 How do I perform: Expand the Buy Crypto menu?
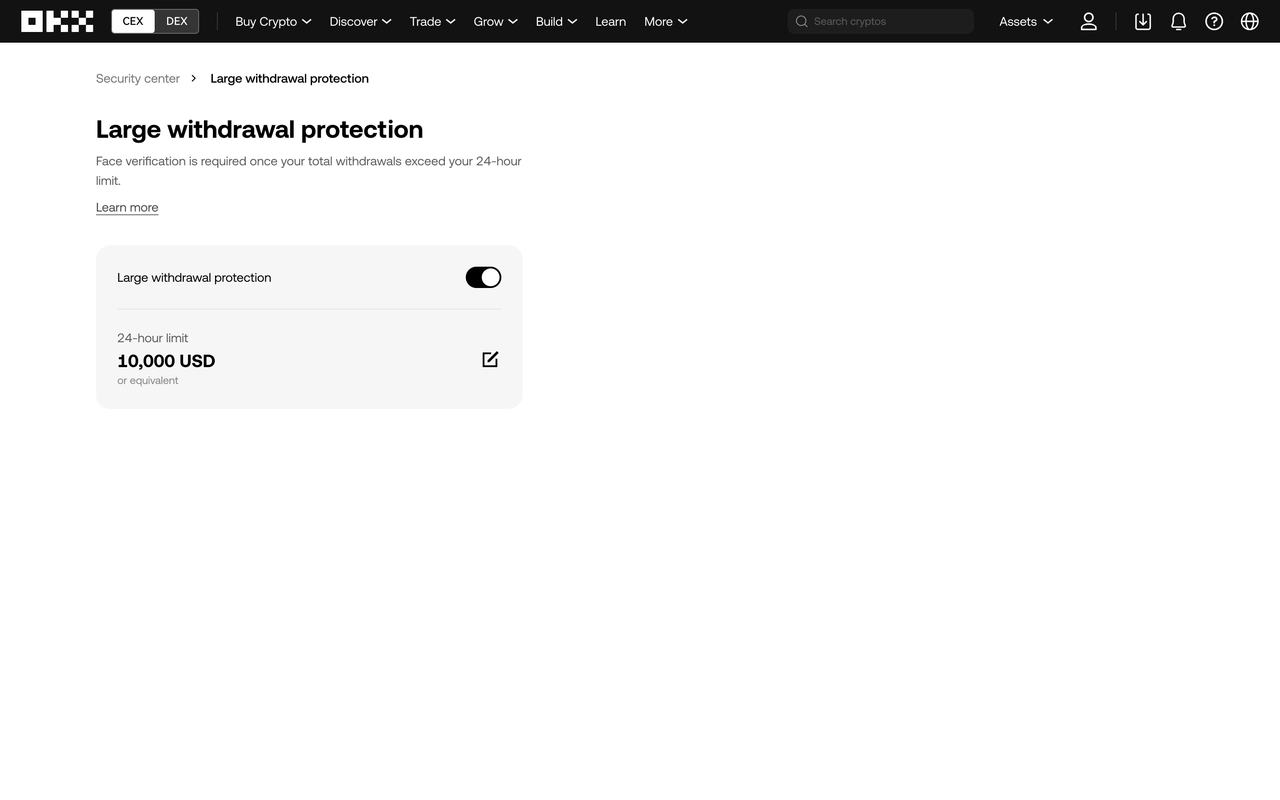(273, 21)
